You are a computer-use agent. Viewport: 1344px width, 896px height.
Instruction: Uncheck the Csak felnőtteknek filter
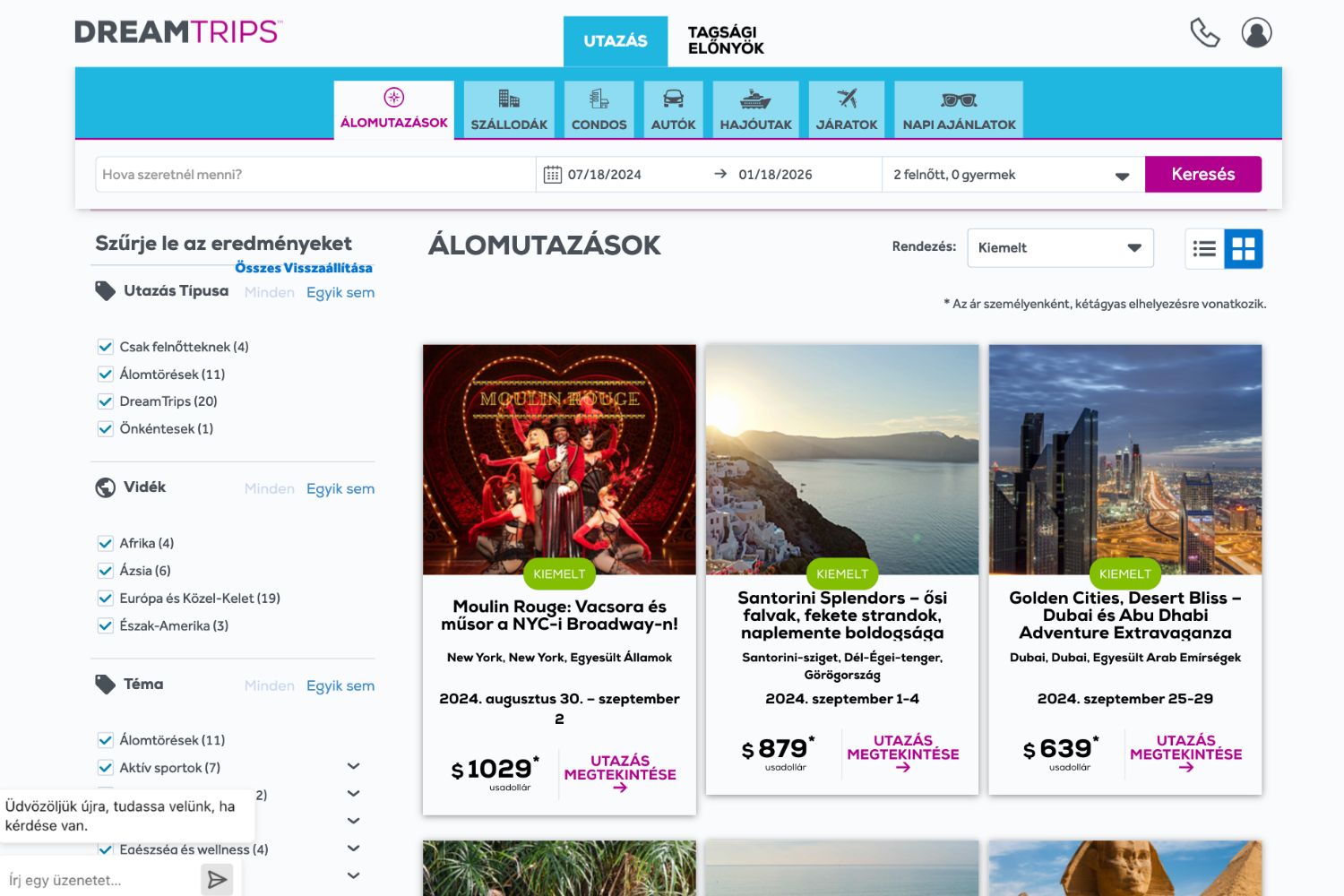[x=106, y=347]
